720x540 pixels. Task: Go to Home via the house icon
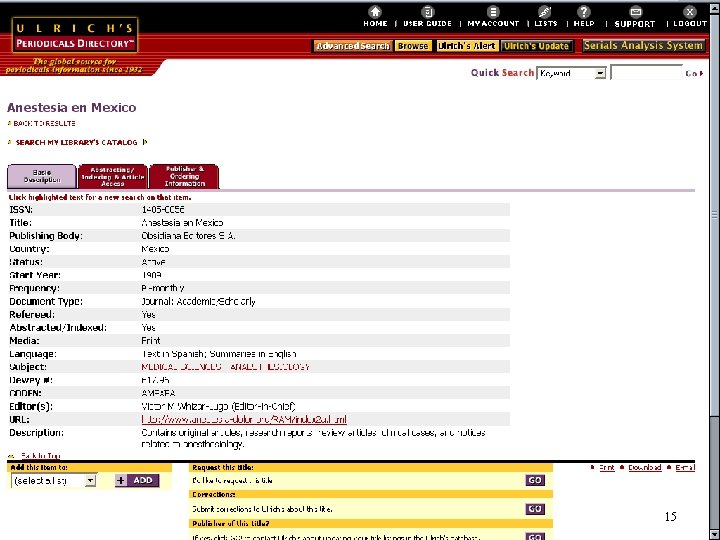375,12
